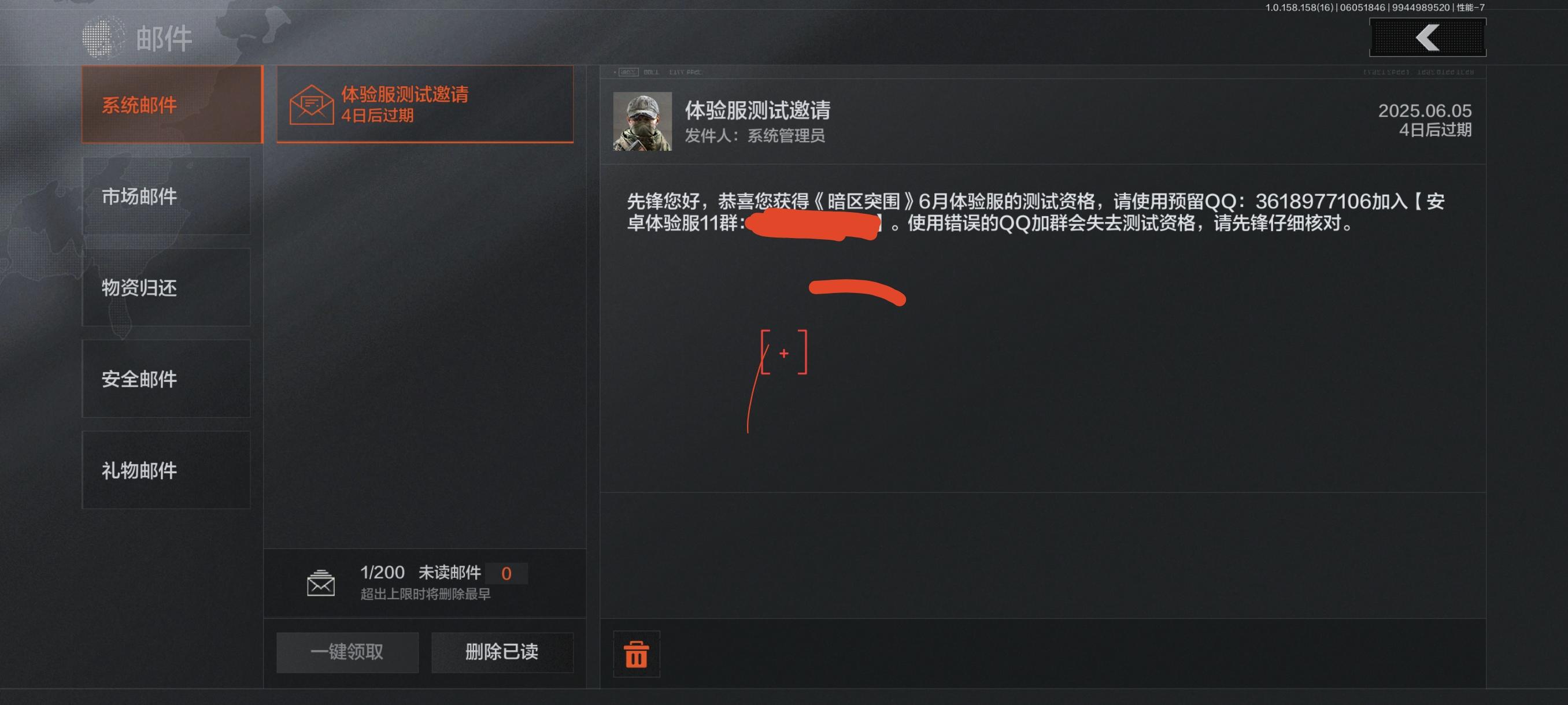Select the 物资归还 category
This screenshot has width=1568, height=705.
coord(166,287)
